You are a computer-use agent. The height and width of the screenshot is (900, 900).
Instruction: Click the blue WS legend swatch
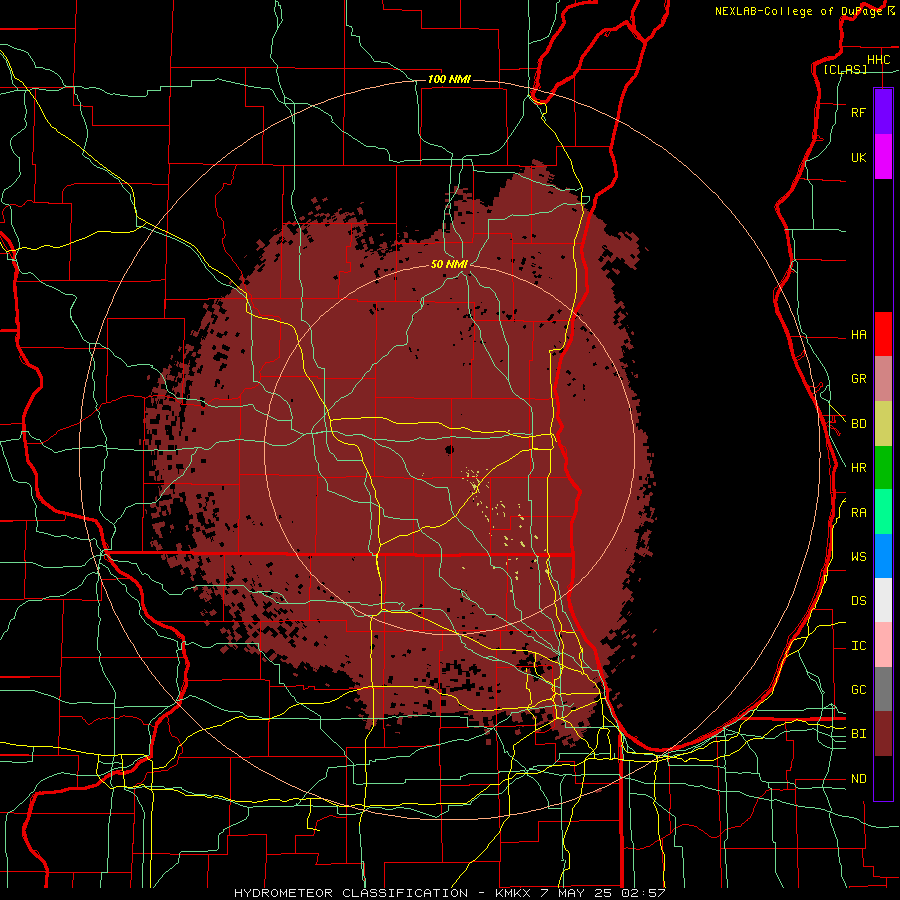(883, 556)
